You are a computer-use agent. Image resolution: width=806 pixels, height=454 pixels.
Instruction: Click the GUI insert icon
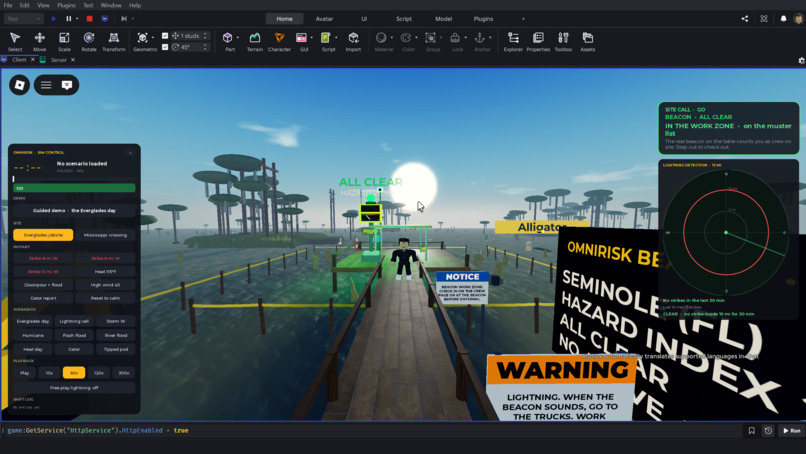click(x=301, y=38)
